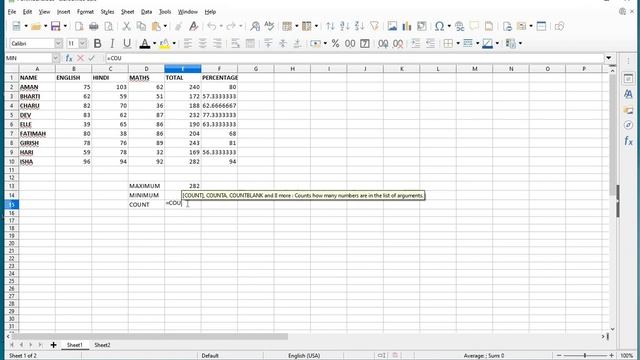The height and width of the screenshot is (360, 640).
Task: Print the document via printer icon
Action: [94, 27]
